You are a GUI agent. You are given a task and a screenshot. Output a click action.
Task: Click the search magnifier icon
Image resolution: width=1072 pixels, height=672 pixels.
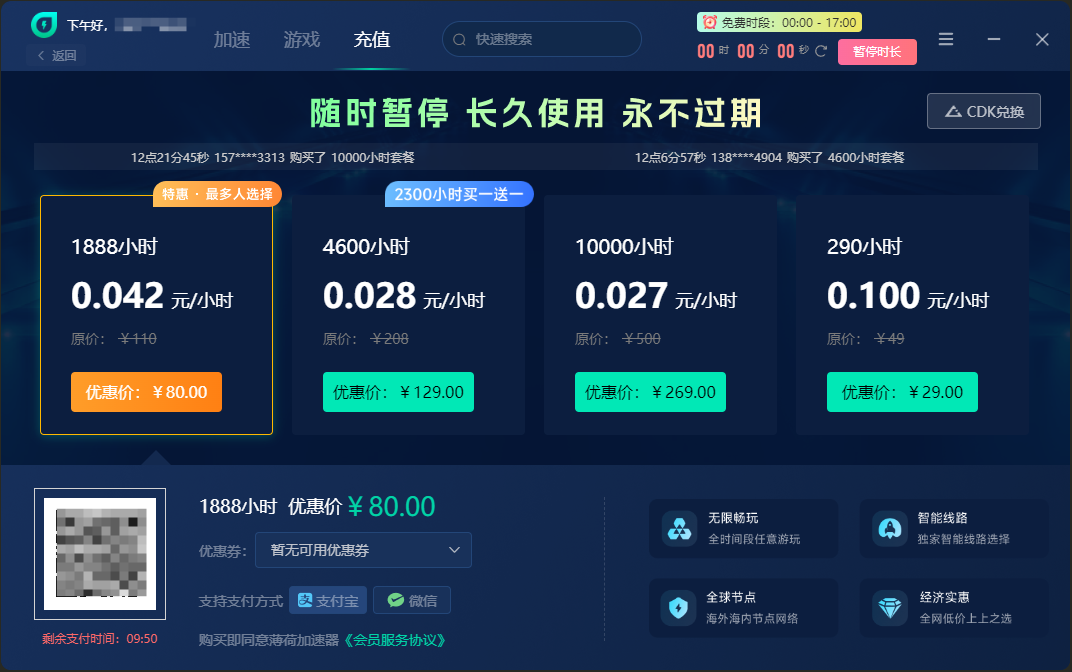pos(459,40)
